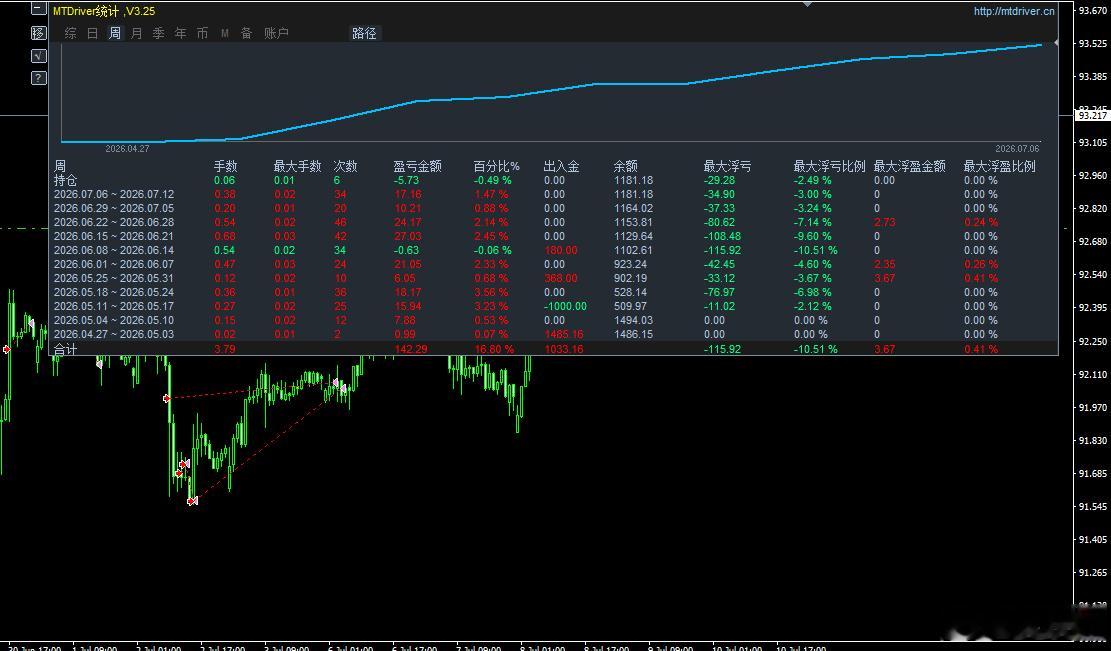Collapse the MTDriver panel with the minus icon

[x=38, y=9]
